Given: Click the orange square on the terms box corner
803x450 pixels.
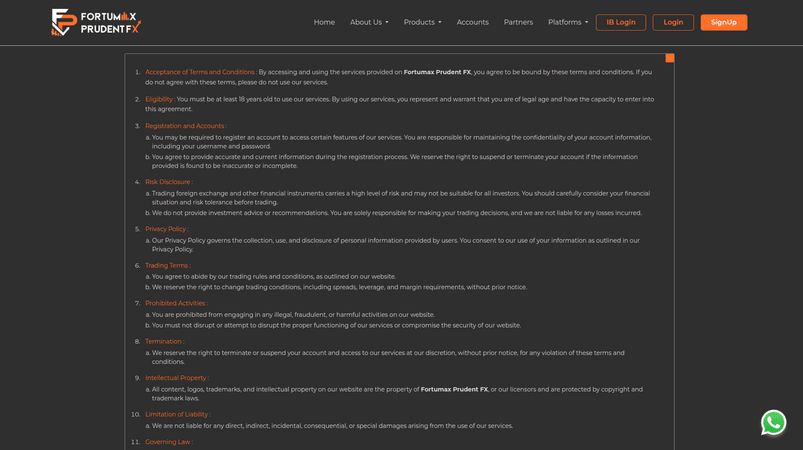Looking at the screenshot, I should (669, 58).
